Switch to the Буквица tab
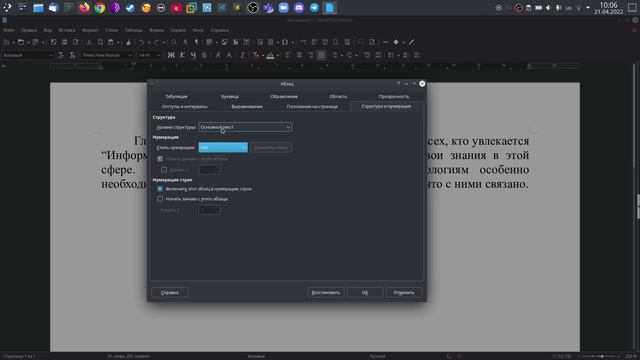Viewport: 640px width, 360px height. 230,97
